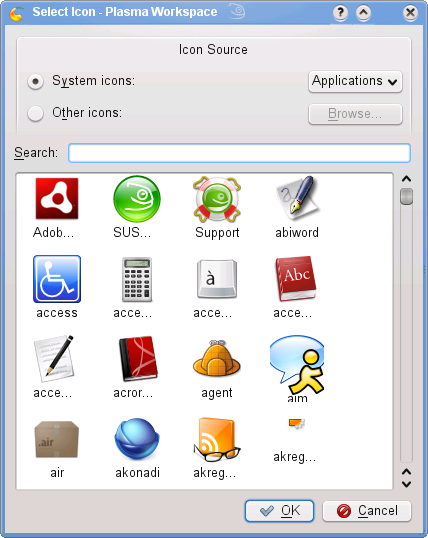Viewport: 428px width, 538px height.
Task: Select the Adobe AIR red icon
Action: [57, 199]
